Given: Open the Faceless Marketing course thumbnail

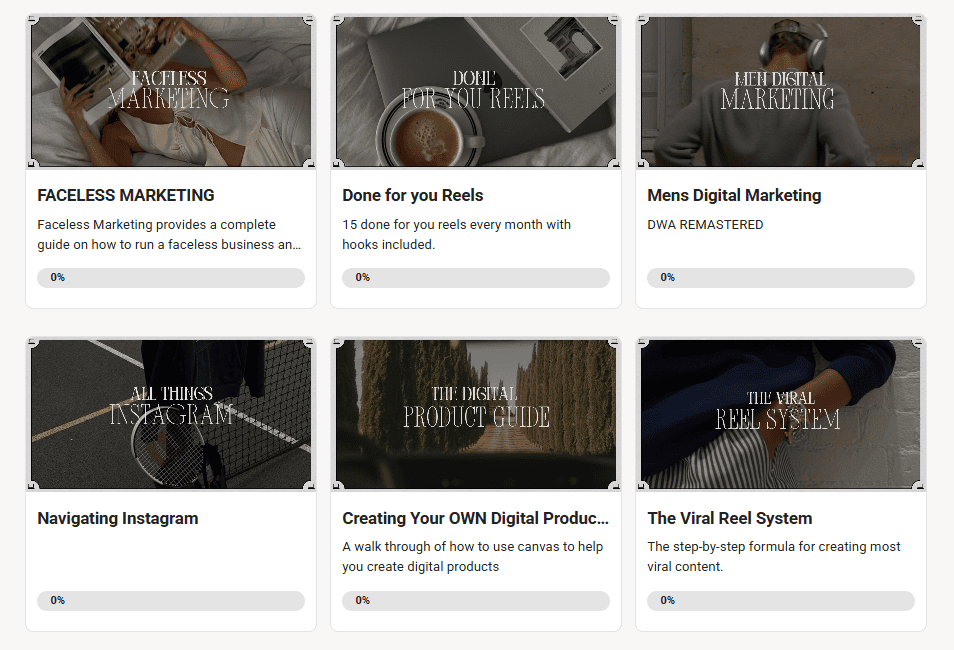Looking at the screenshot, I should [171, 91].
